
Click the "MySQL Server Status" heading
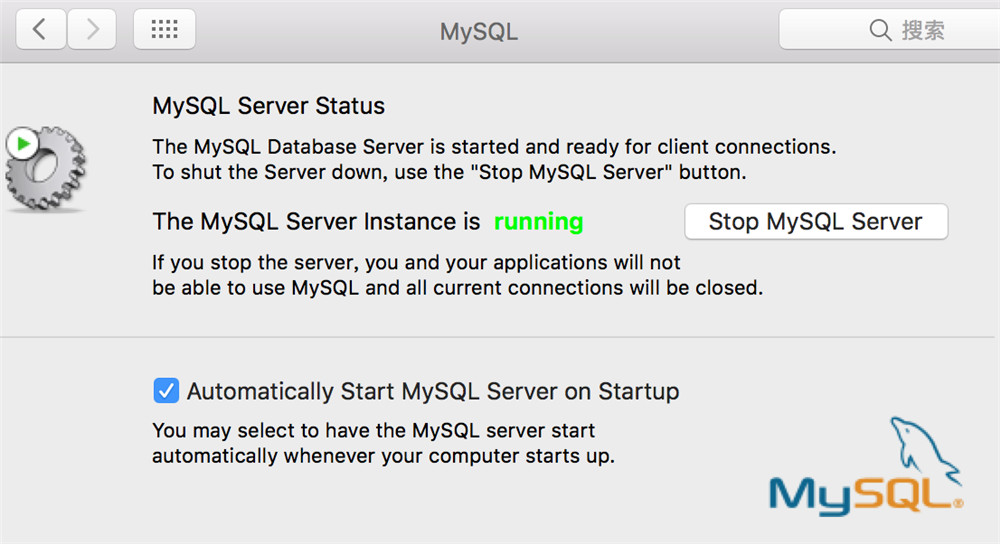[x=268, y=106]
